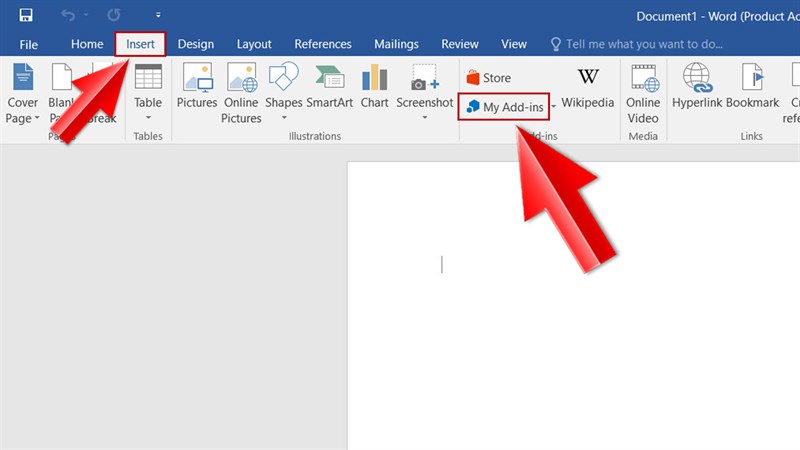Click My Add-ins button
Image resolution: width=800 pixels, height=450 pixels.
504,107
